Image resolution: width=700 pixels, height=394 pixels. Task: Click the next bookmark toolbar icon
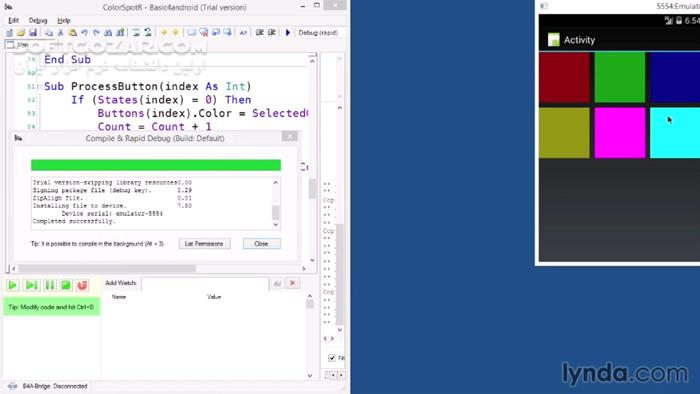[x=228, y=33]
